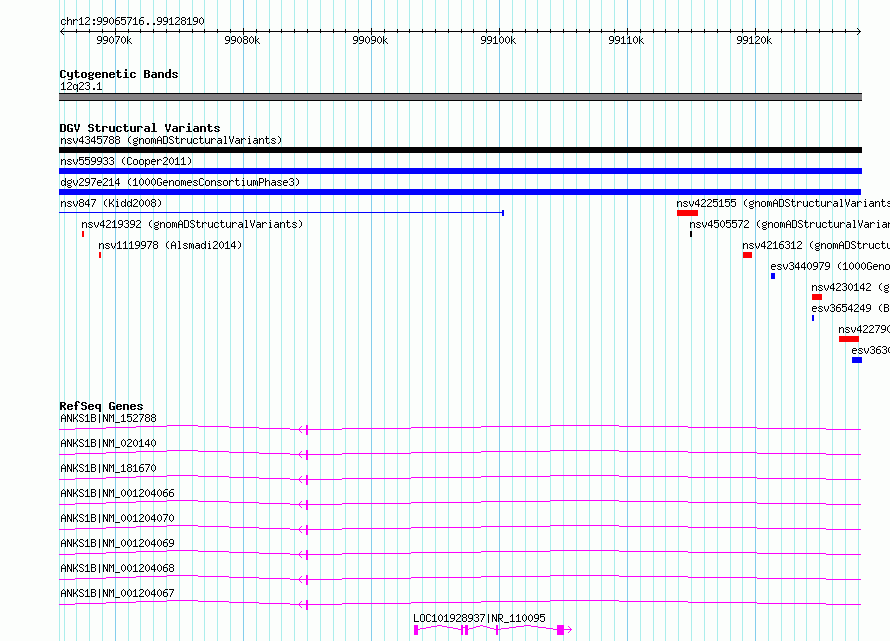Click the nsv4505572 variant label

790,224
